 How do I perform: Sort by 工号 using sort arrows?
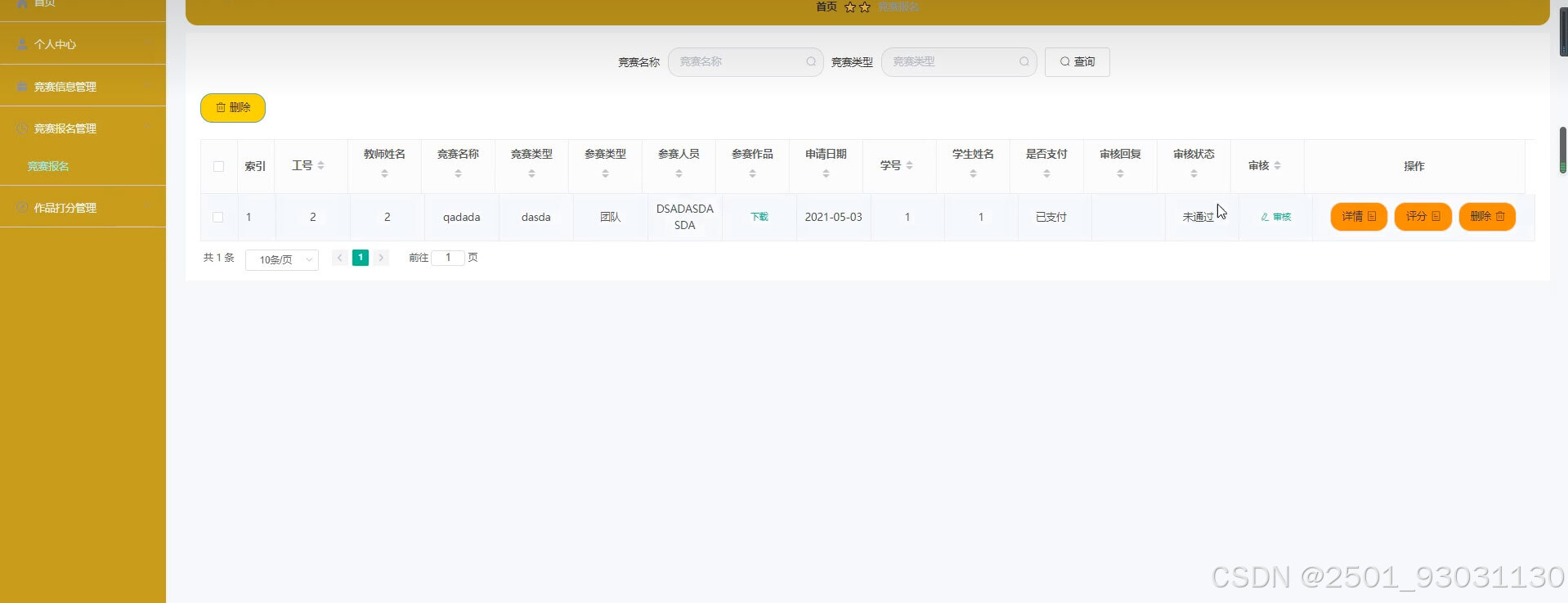coord(320,165)
